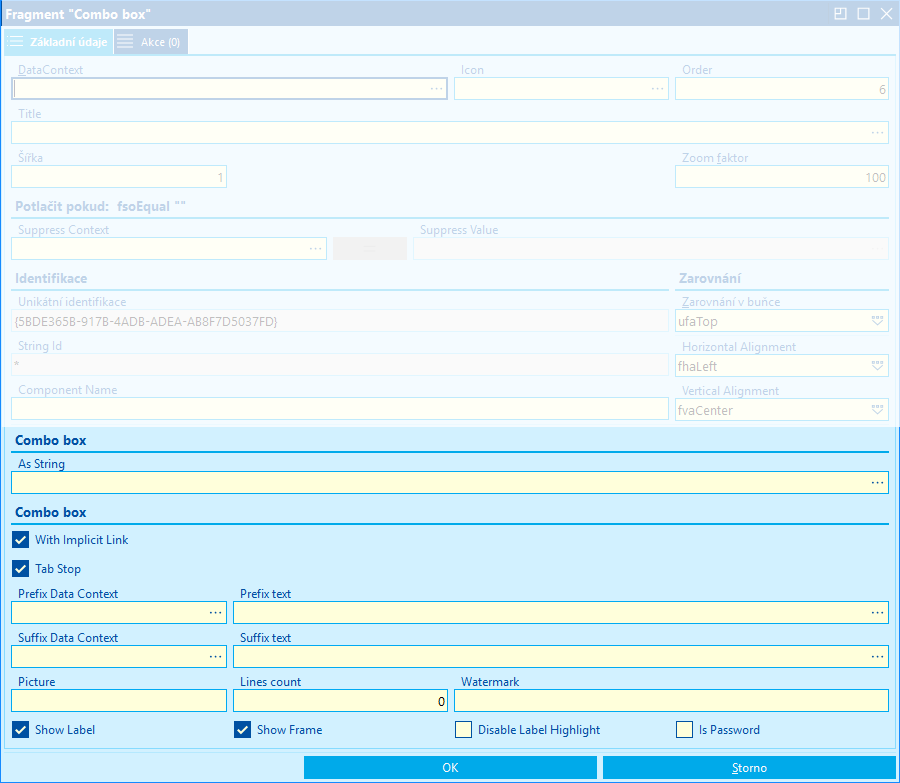Click the Watermark input field
Image resolution: width=900 pixels, height=783 pixels.
tap(672, 701)
